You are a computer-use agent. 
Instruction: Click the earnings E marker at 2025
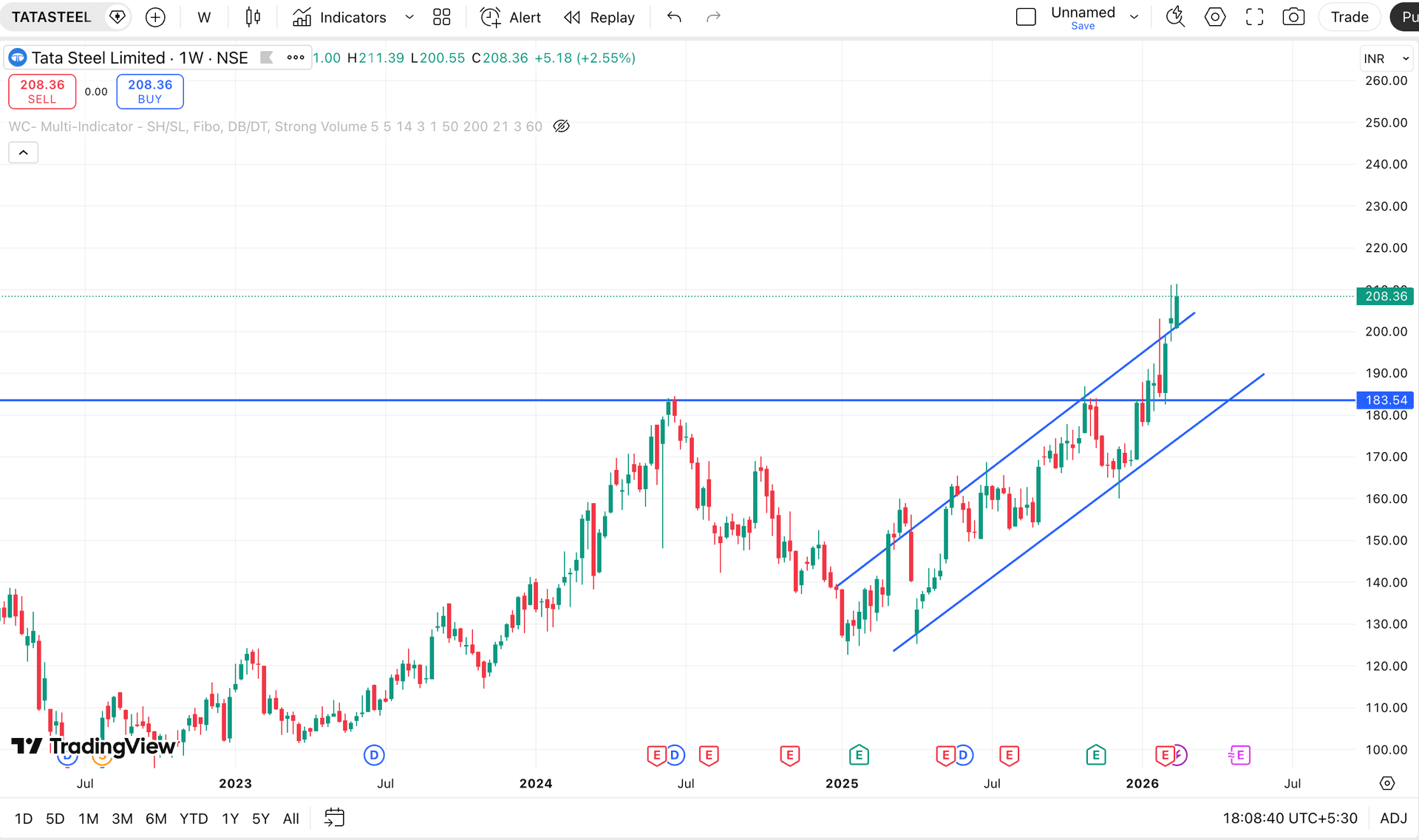point(859,755)
